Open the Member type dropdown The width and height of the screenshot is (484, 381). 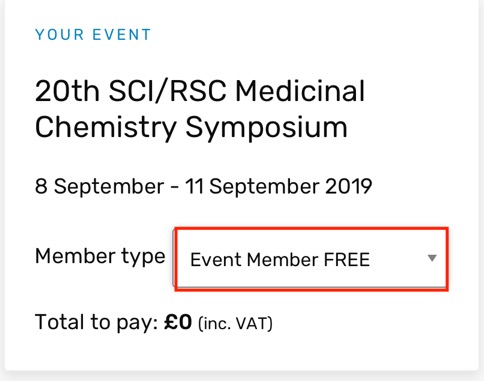point(311,259)
